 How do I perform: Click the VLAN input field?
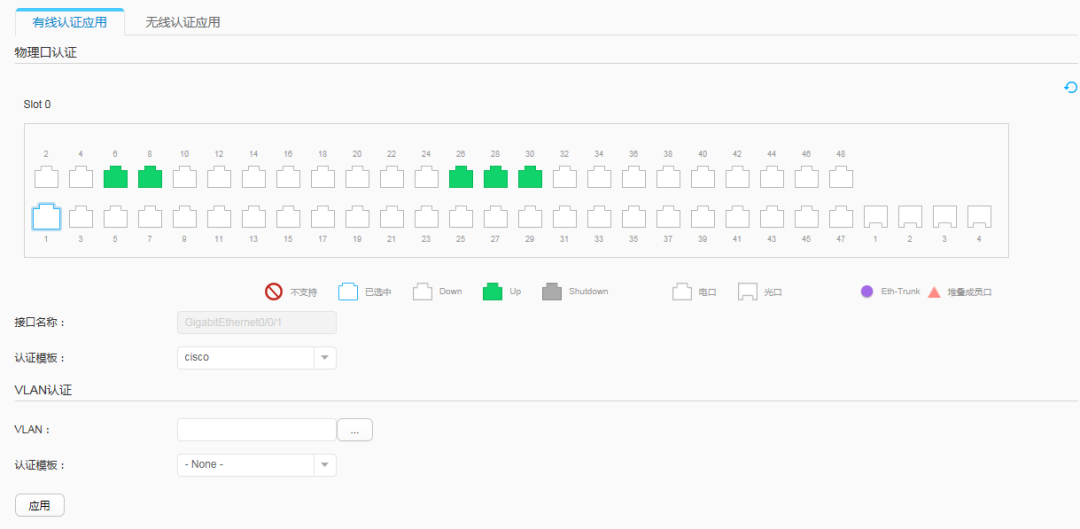point(257,429)
